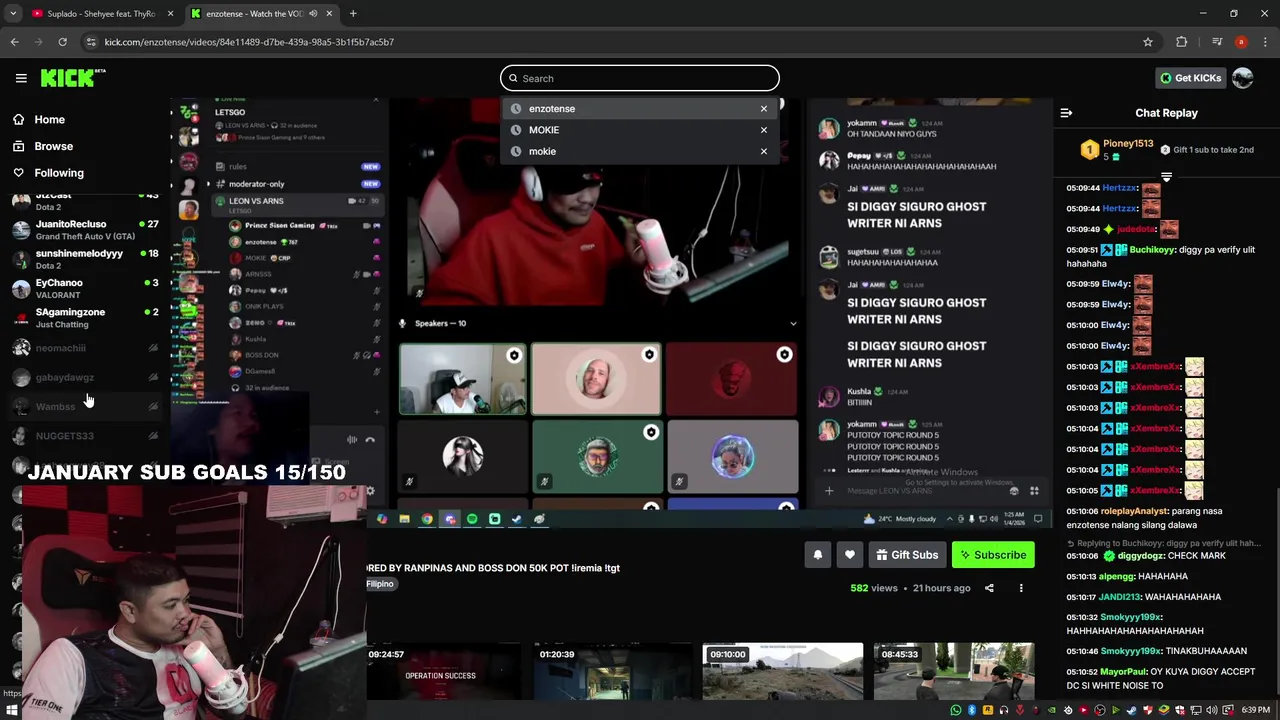Open the tab search dropdown
This screenshot has width=1280, height=720.
pyautogui.click(x=13, y=14)
